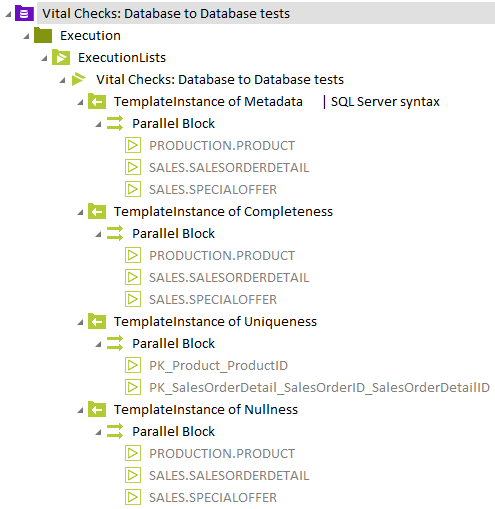Collapse the Execution folder node
495x509 pixels.
click(26, 36)
